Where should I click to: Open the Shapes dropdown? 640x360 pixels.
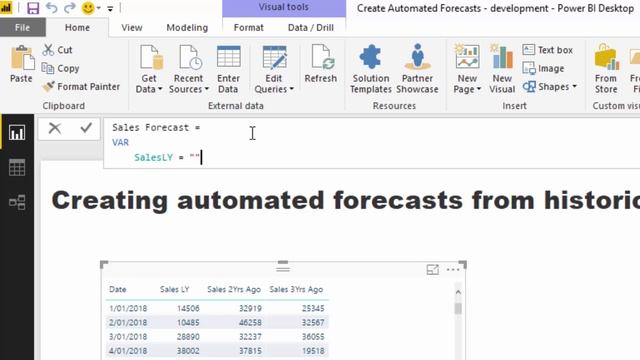[x=550, y=87]
